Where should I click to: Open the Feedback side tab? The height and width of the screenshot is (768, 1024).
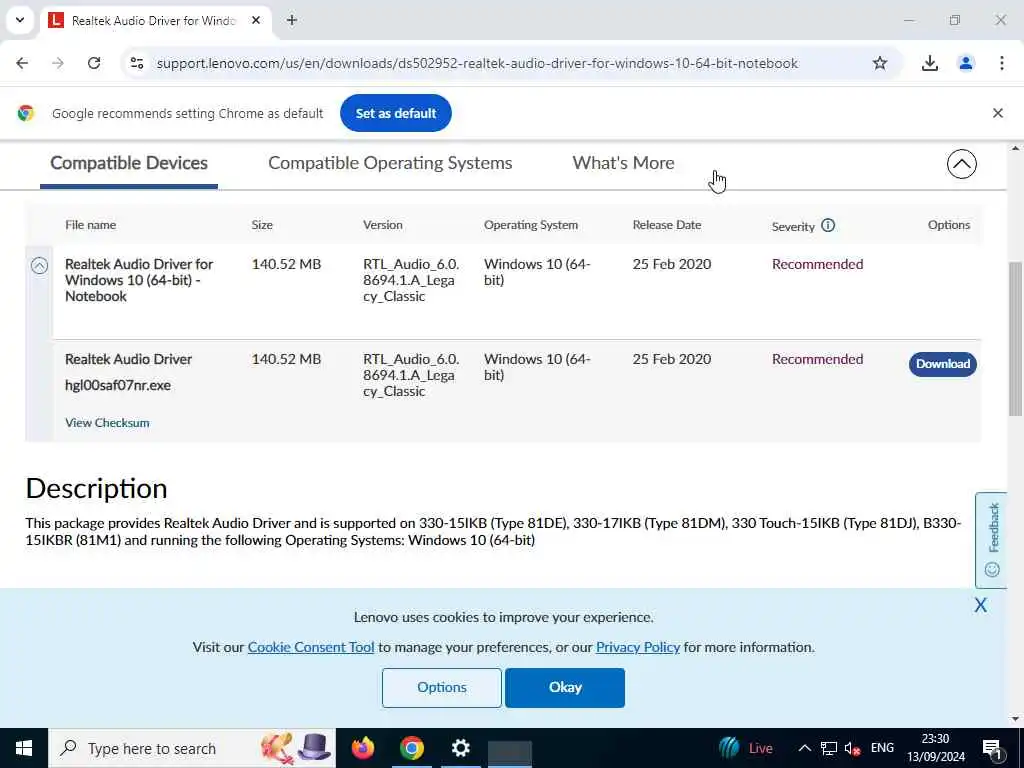(x=991, y=540)
